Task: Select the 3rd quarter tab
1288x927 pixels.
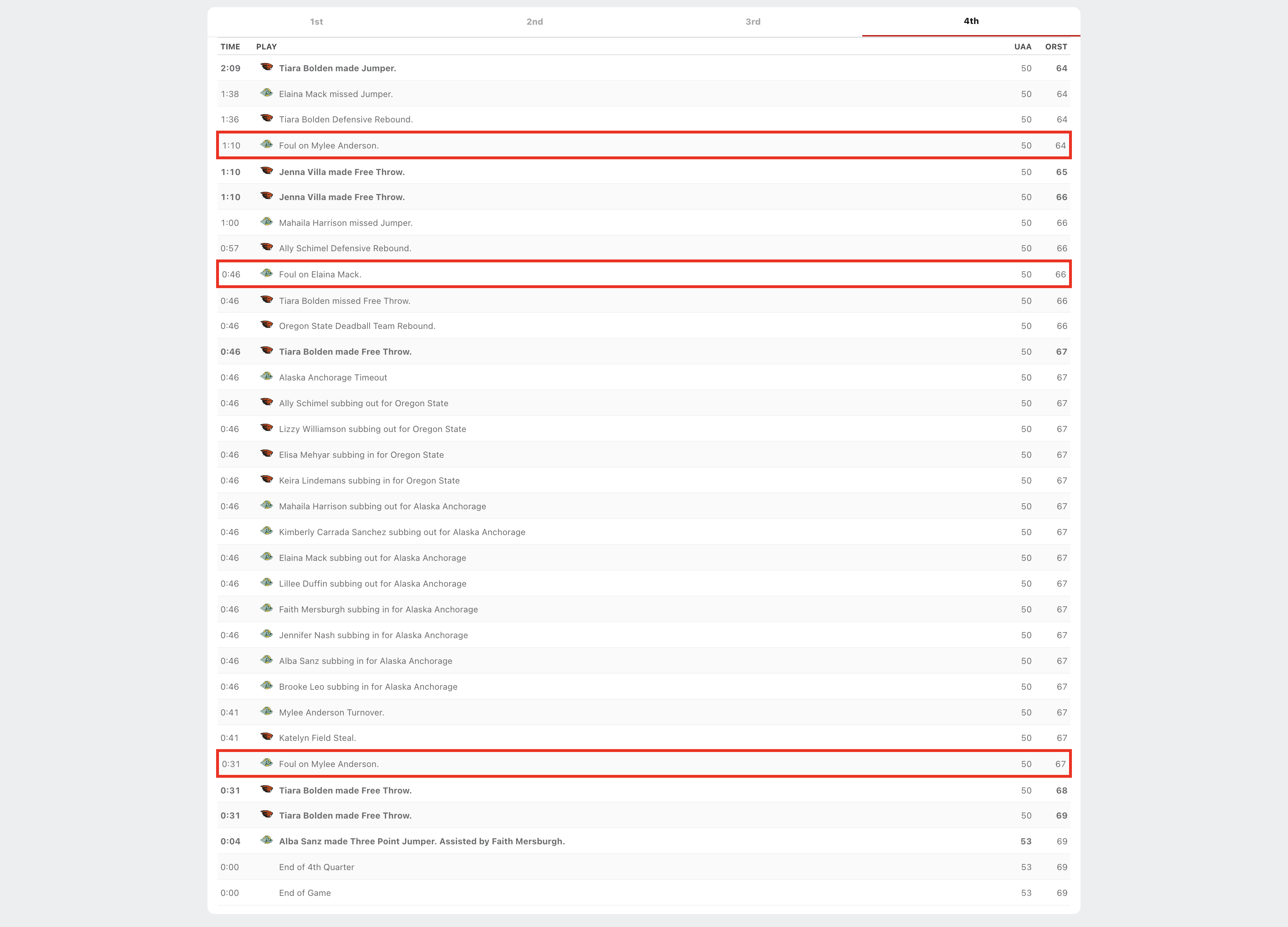Action: 752,21
